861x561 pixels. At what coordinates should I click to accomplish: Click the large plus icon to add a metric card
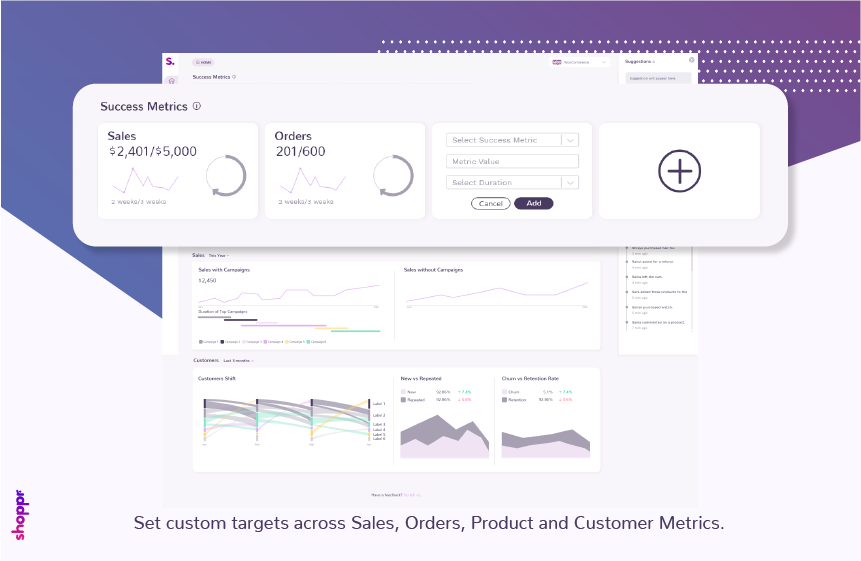pyautogui.click(x=679, y=171)
